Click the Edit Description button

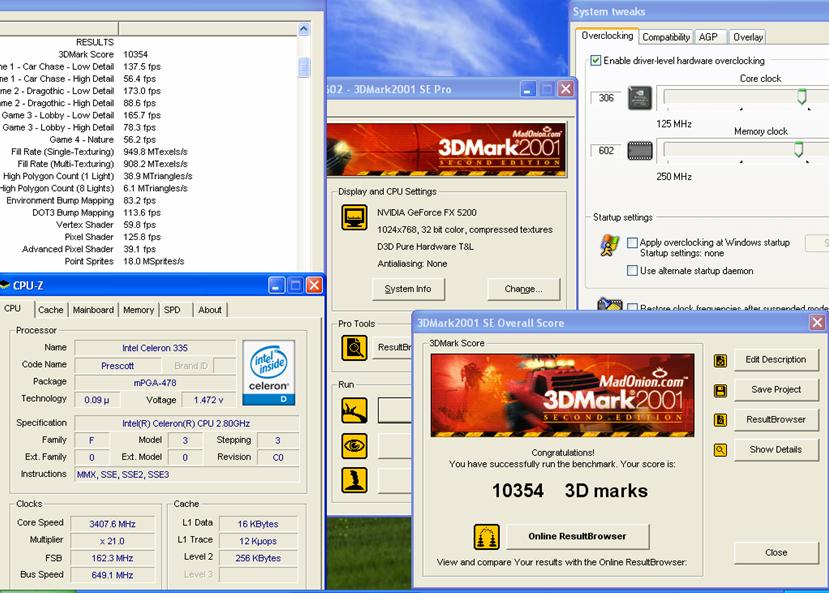point(776,360)
